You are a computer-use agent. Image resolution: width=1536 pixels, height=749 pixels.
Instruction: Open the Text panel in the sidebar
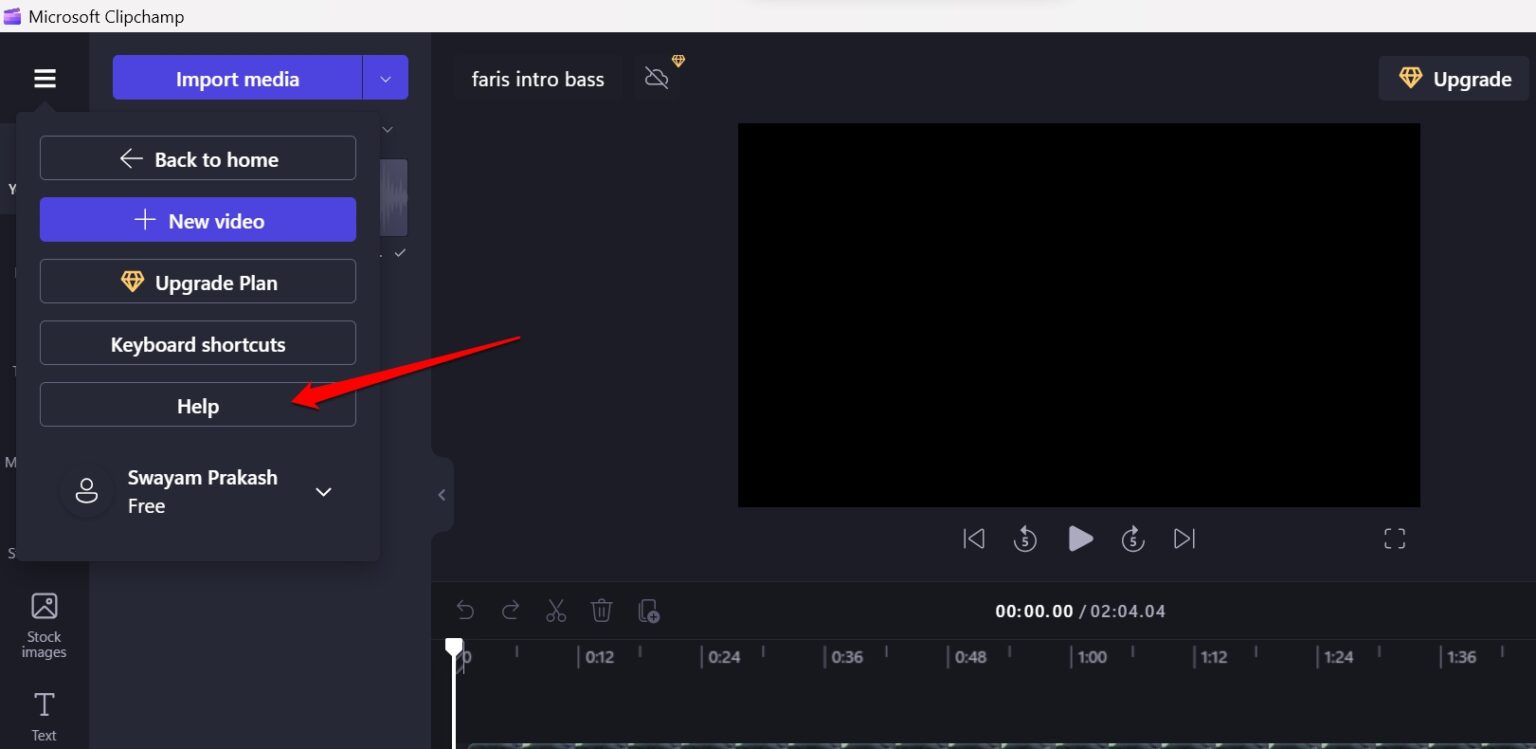pos(44,712)
